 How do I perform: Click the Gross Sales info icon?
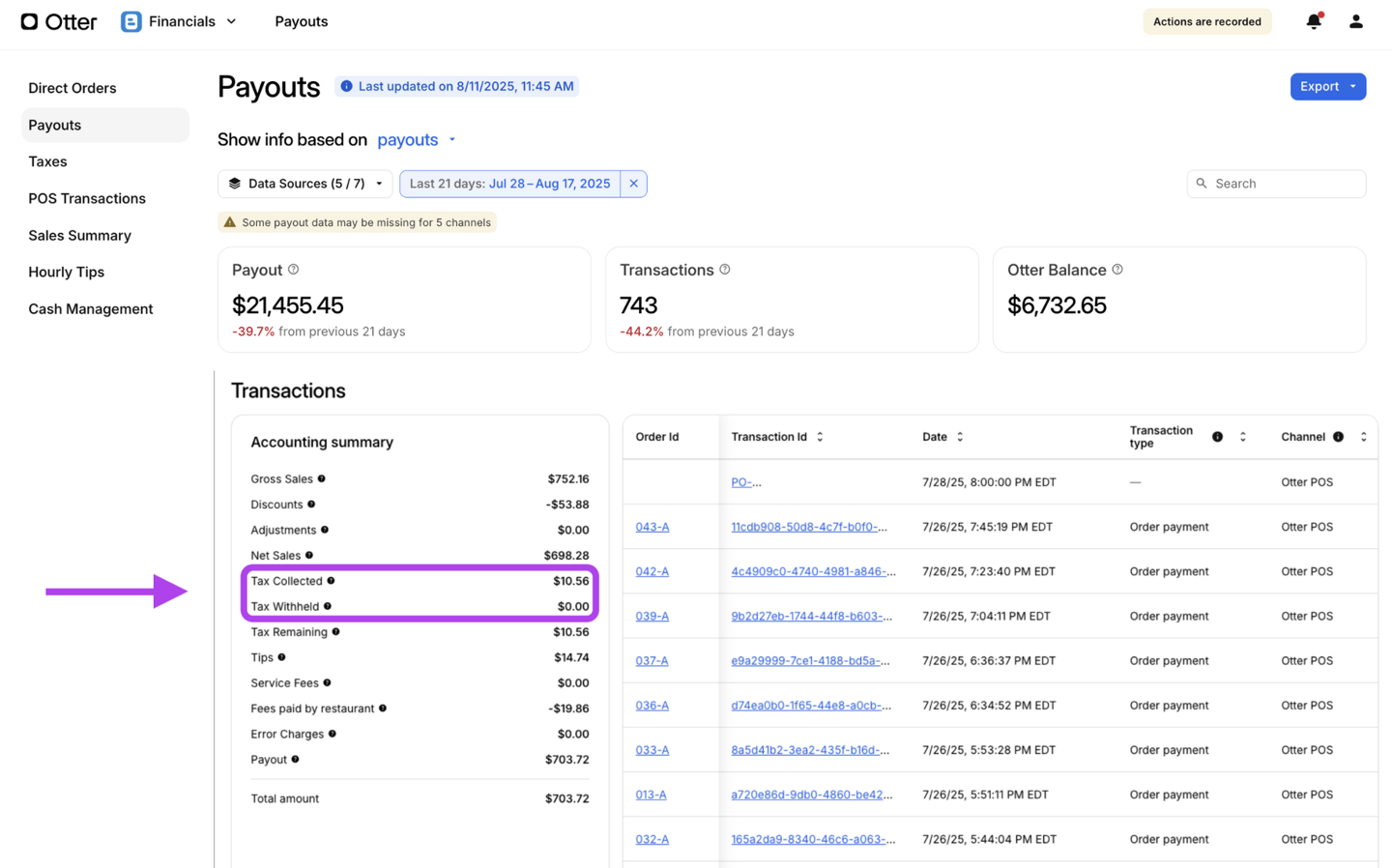coord(322,478)
